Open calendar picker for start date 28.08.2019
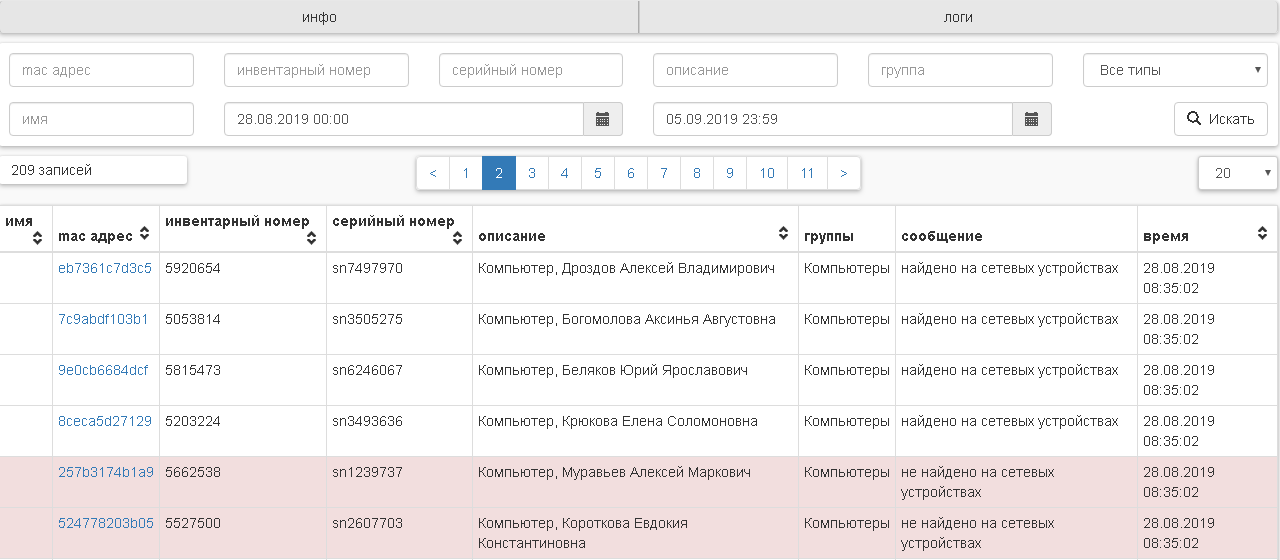Viewport: 1280px width, 560px height. 602,119
